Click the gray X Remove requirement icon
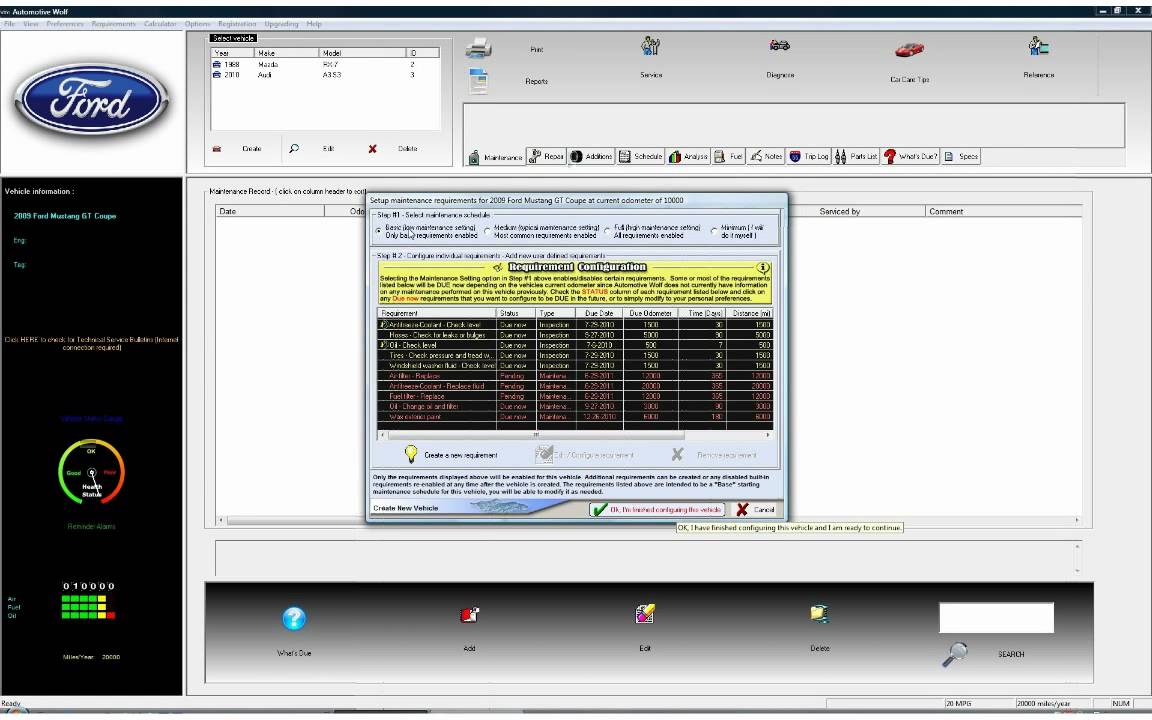1152x720 pixels. [x=677, y=455]
